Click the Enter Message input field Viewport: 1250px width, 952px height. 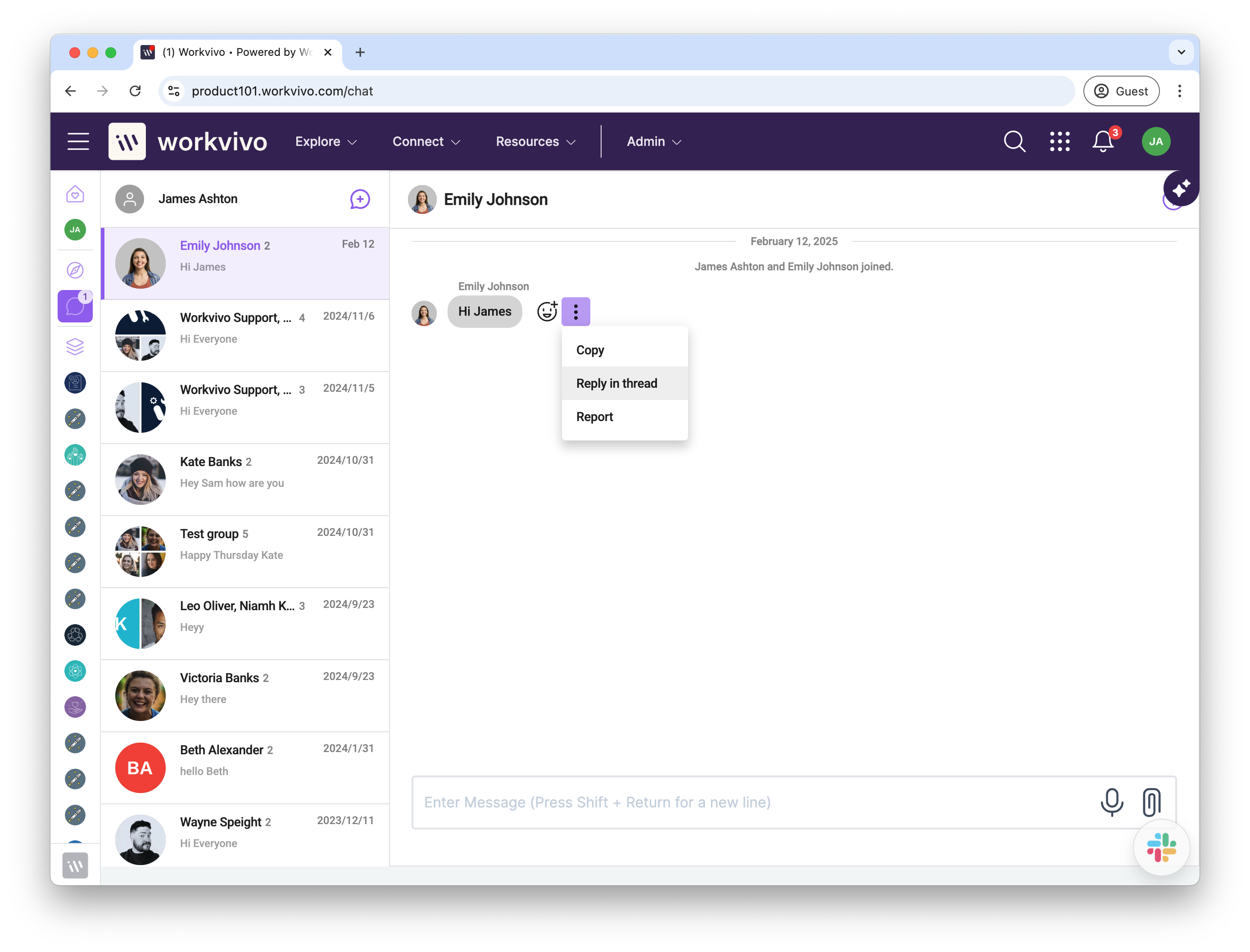pyautogui.click(x=754, y=802)
